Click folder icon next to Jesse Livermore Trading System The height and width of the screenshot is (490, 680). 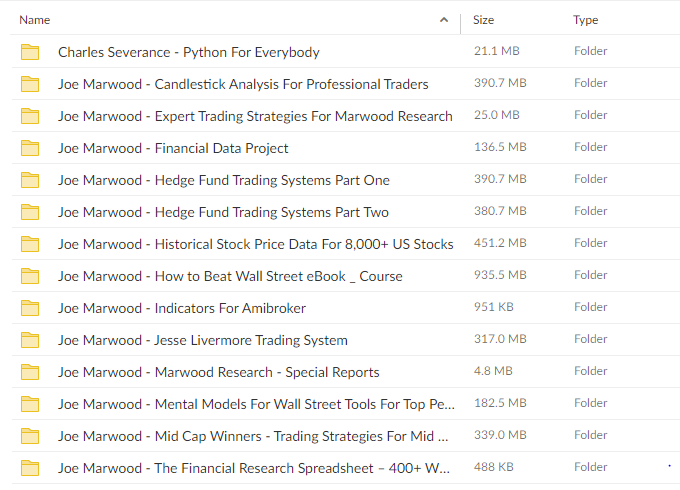tap(30, 340)
